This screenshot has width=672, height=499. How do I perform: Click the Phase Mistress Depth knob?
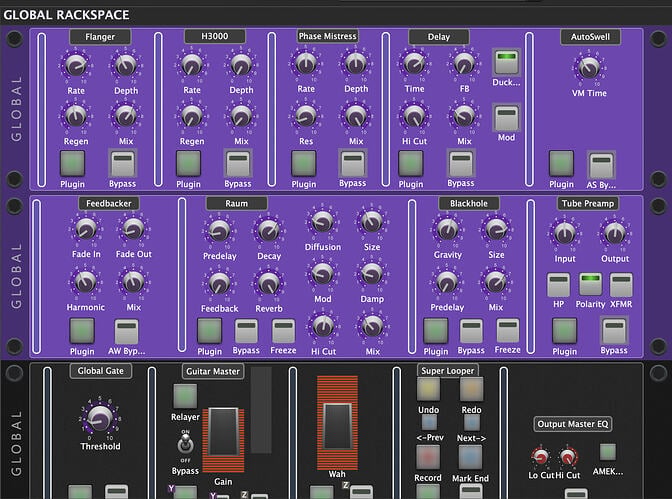pyautogui.click(x=356, y=64)
